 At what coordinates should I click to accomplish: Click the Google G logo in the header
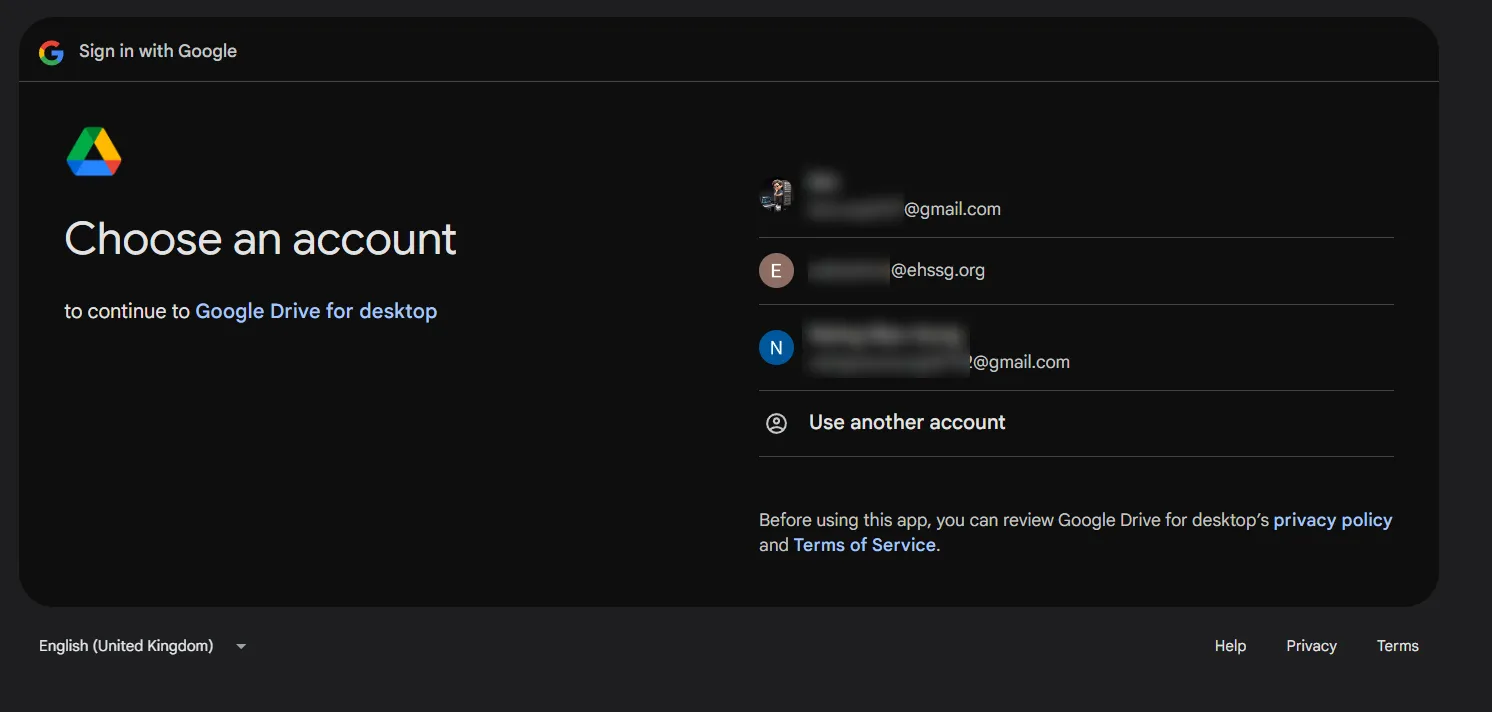coord(51,52)
